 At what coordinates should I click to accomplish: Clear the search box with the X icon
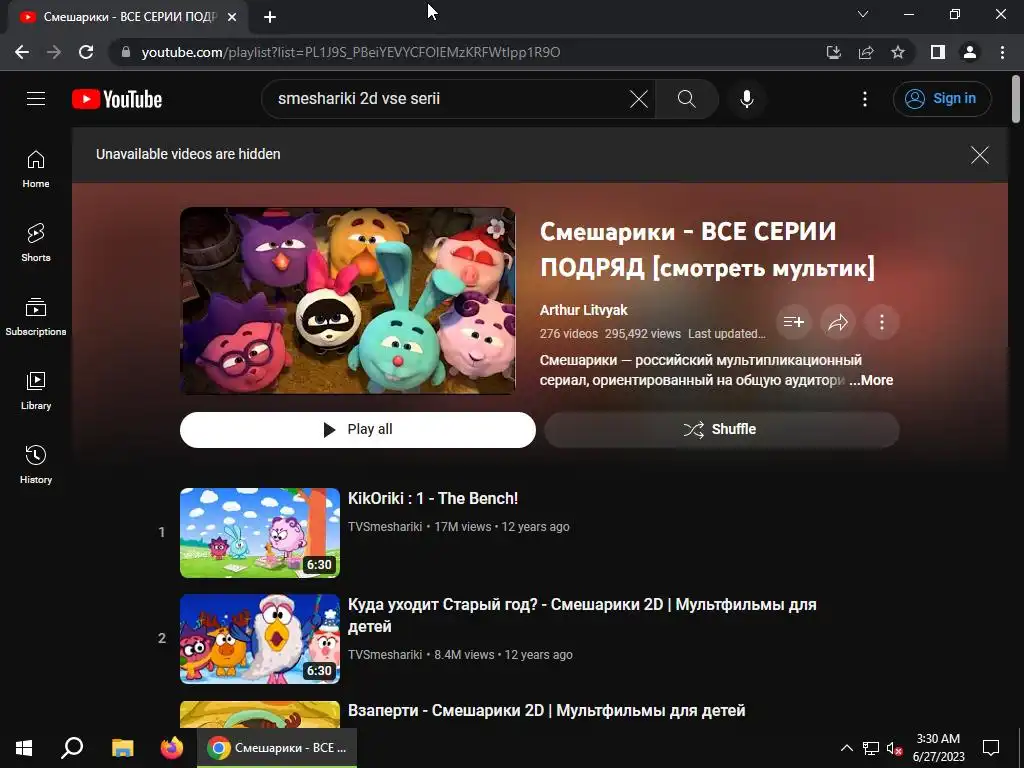click(639, 99)
